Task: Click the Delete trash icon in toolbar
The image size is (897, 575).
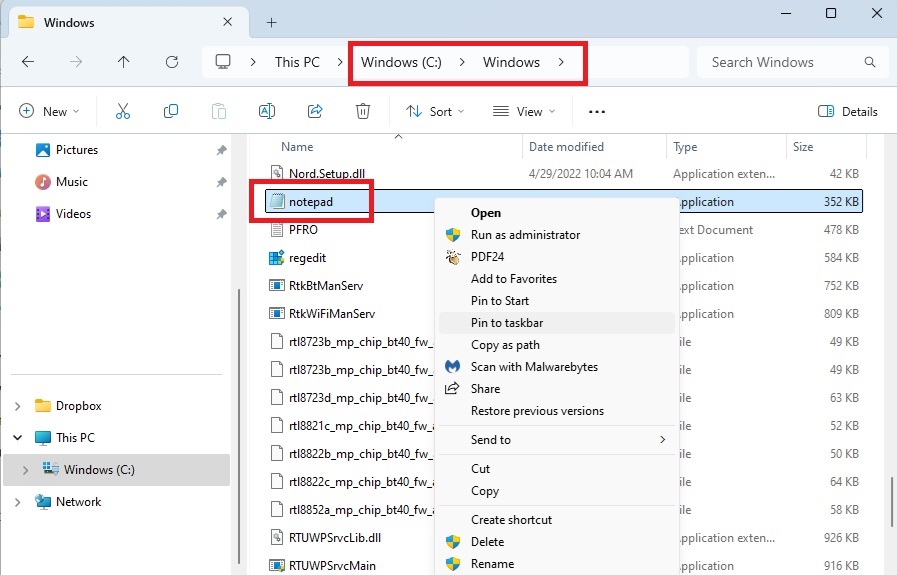Action: [x=363, y=111]
